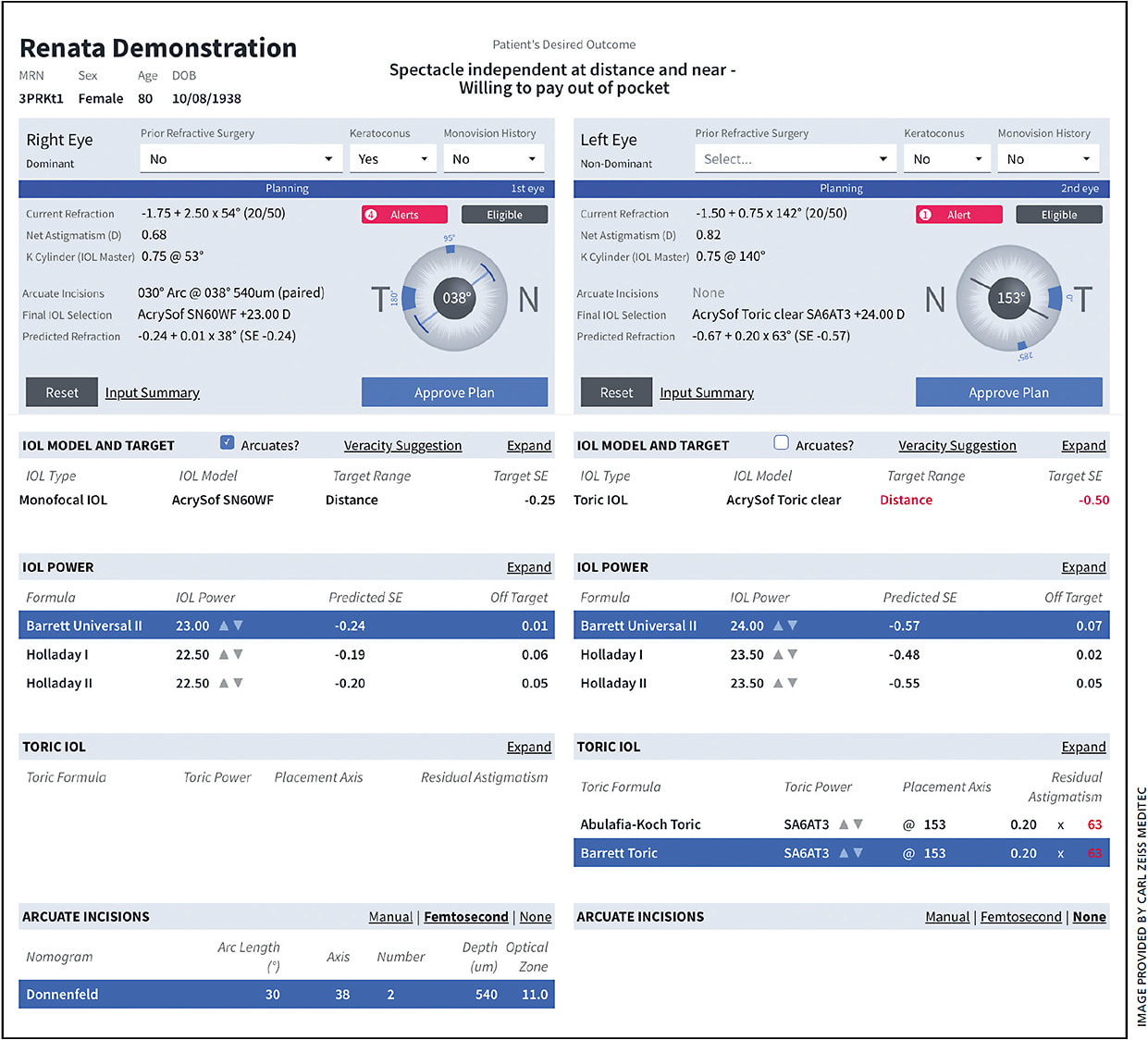Open left eye Input Summary link
Screen dimensions: 1148x1040
(x=707, y=392)
